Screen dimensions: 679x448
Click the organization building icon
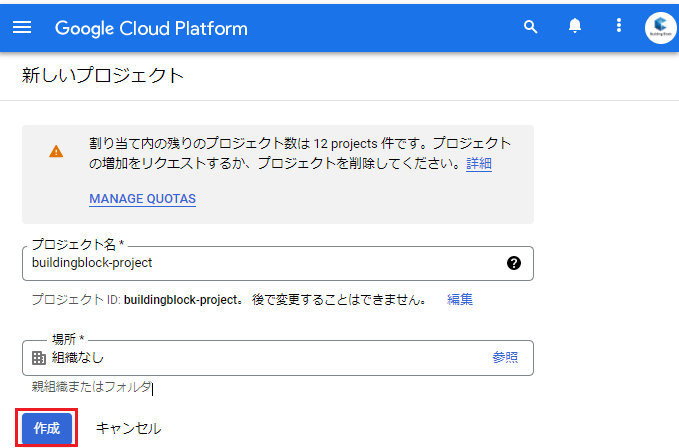click(x=39, y=358)
